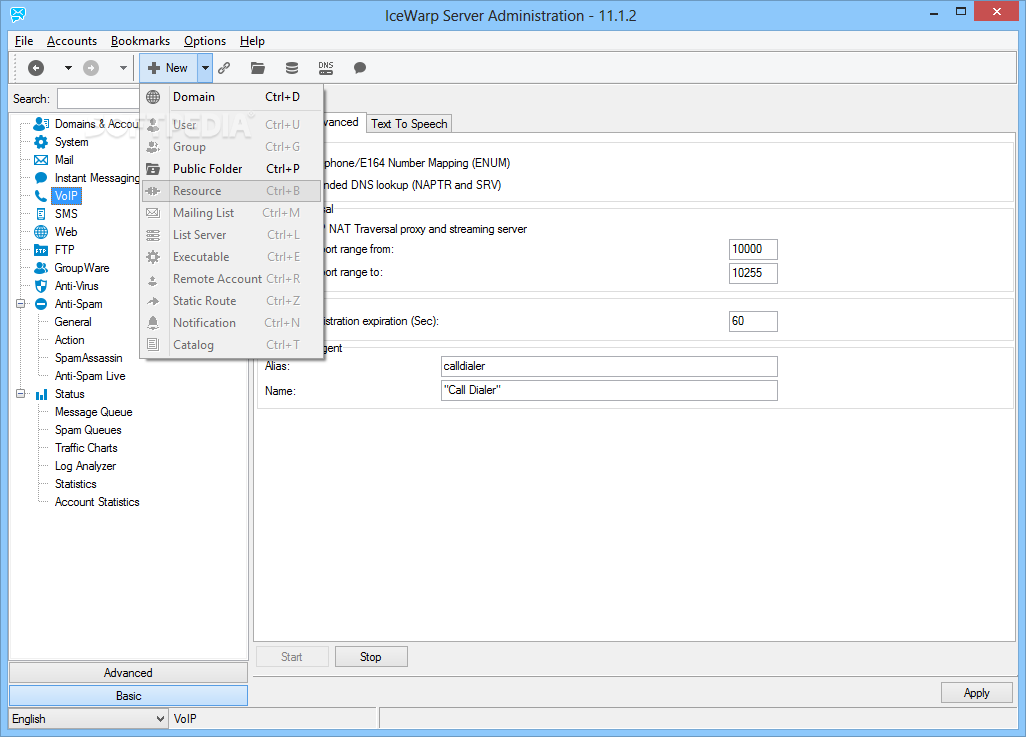Click the VoIP phone icon
The width and height of the screenshot is (1026, 737).
pos(41,196)
